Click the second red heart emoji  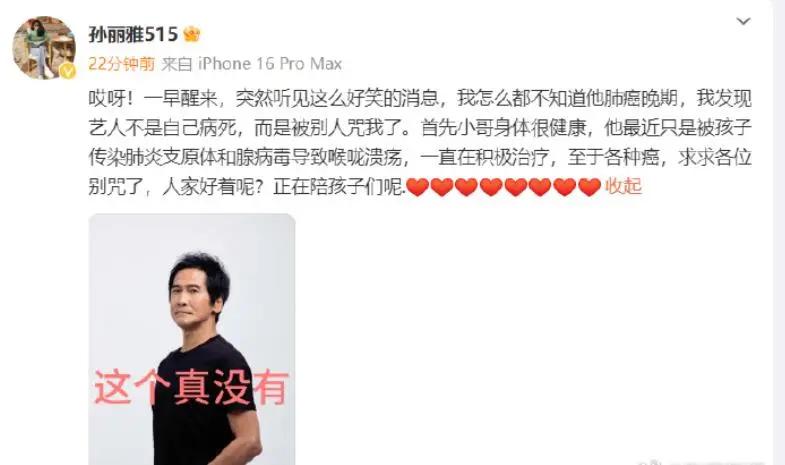[442, 187]
